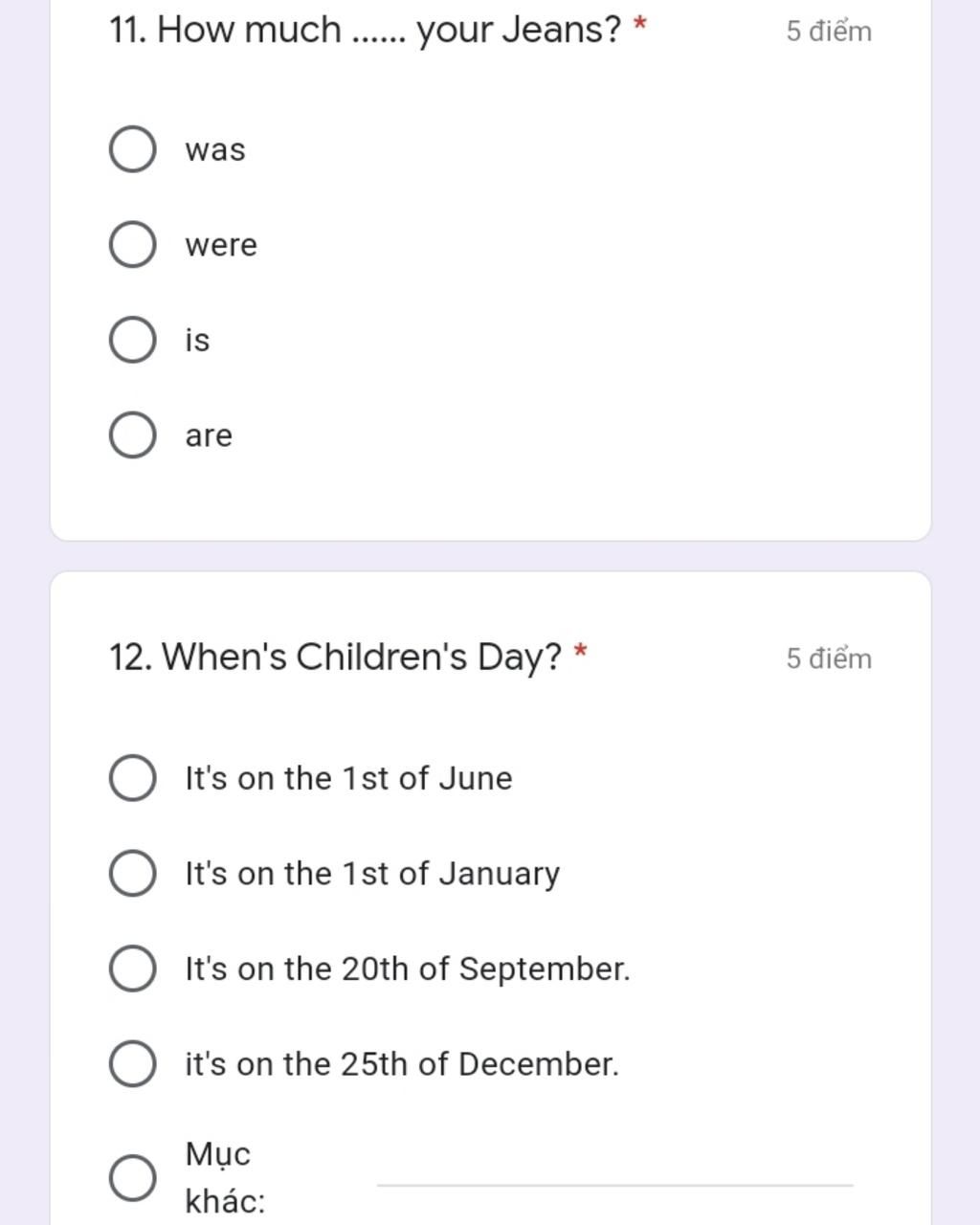
Task: Pick the 20th of September radio option
Action: pos(133,968)
